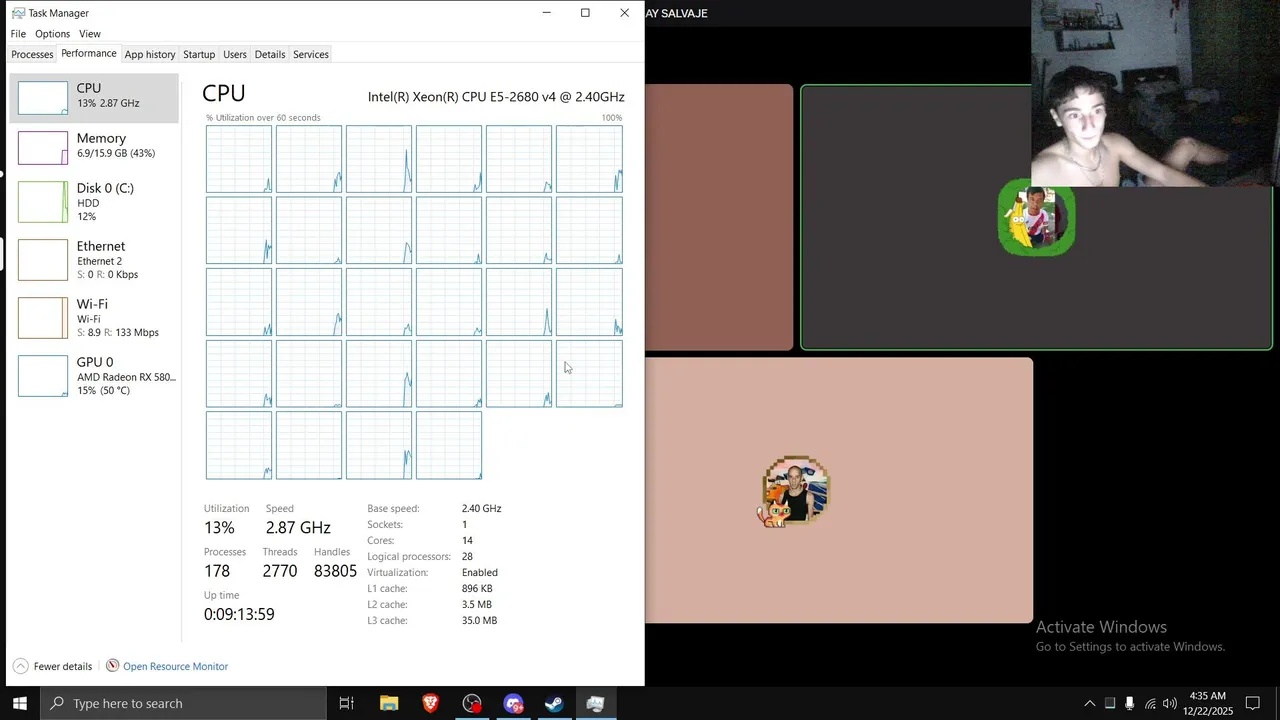
Task: Switch to the Processes tab
Action: pos(32,54)
